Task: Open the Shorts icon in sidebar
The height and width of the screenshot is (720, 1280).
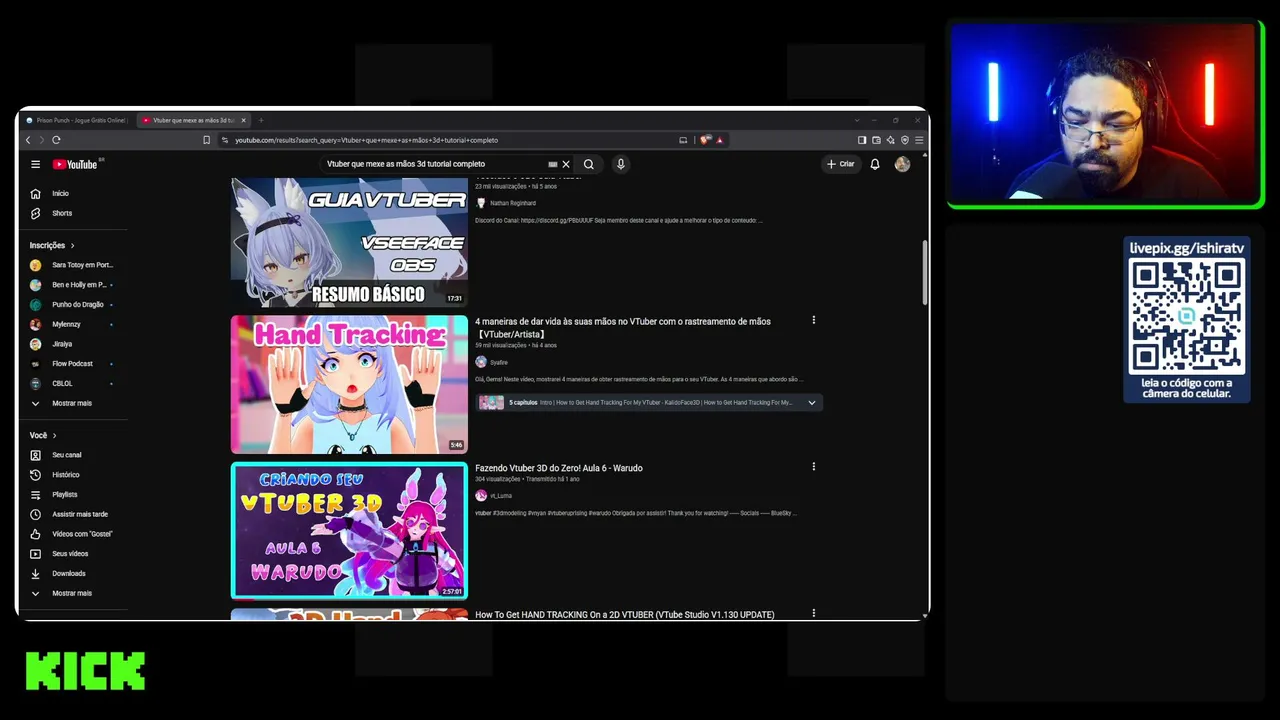Action: (x=35, y=213)
